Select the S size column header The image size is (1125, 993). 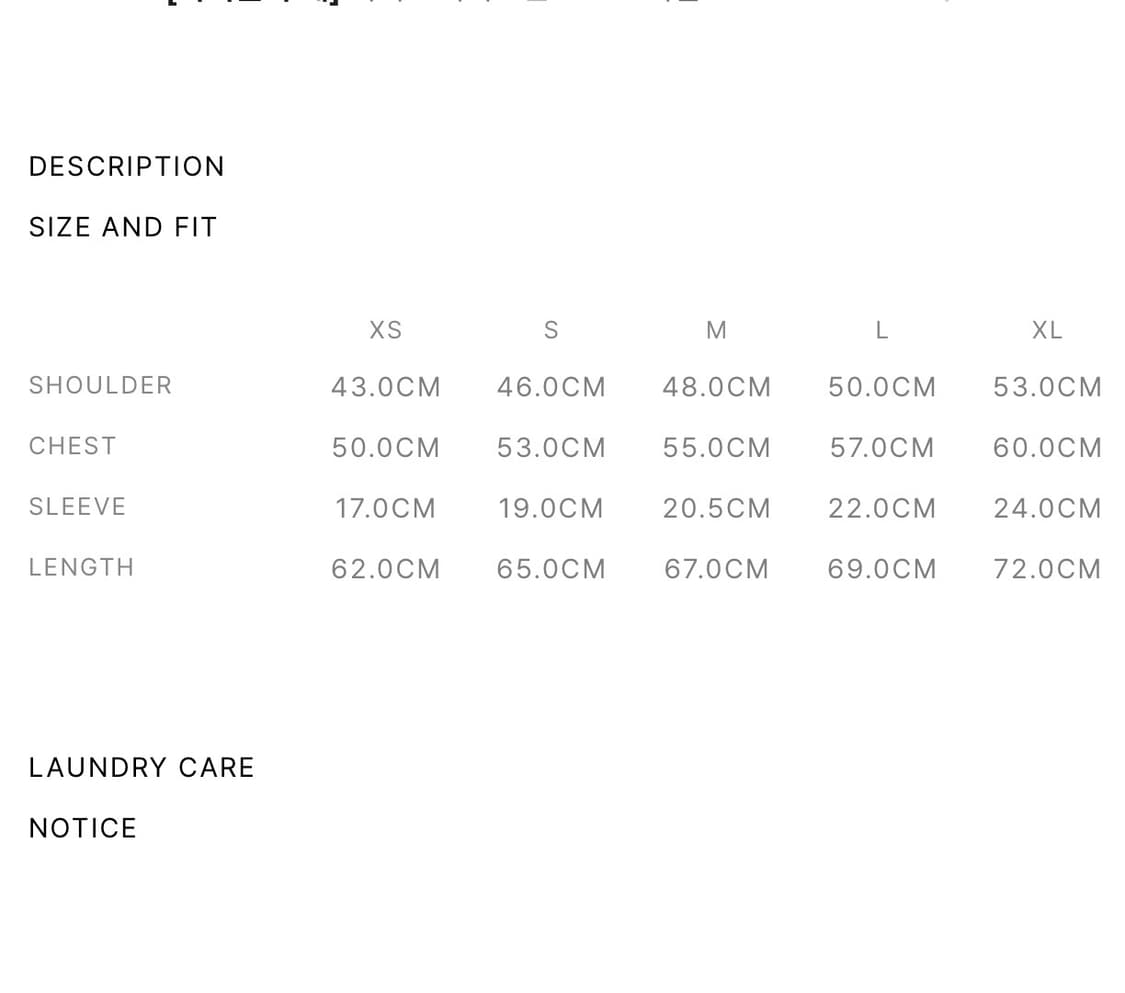(551, 330)
